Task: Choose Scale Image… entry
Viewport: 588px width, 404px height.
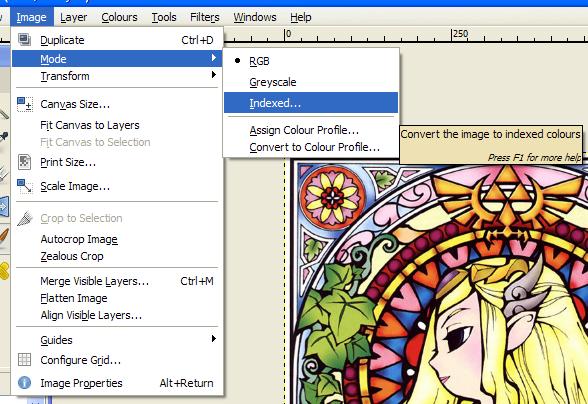Action: (x=117, y=186)
